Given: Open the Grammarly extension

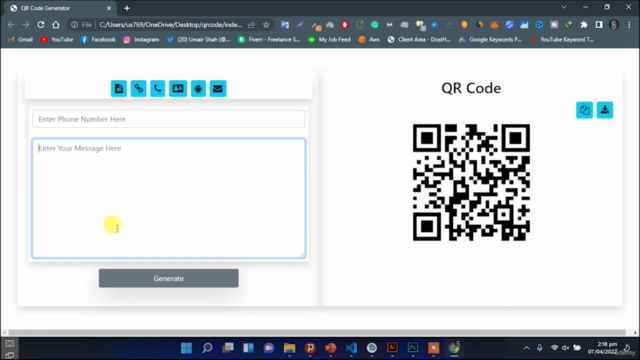Looking at the screenshot, I should click(374, 25).
